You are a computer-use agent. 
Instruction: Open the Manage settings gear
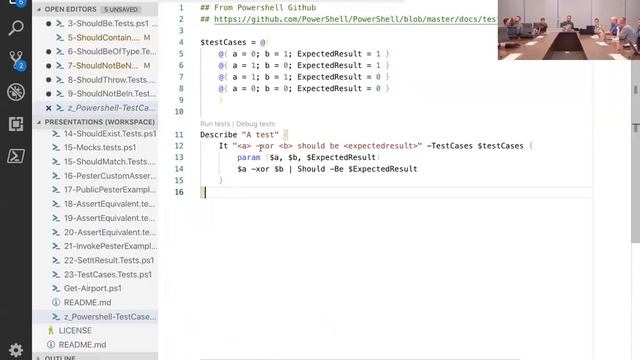pyautogui.click(x=16, y=350)
